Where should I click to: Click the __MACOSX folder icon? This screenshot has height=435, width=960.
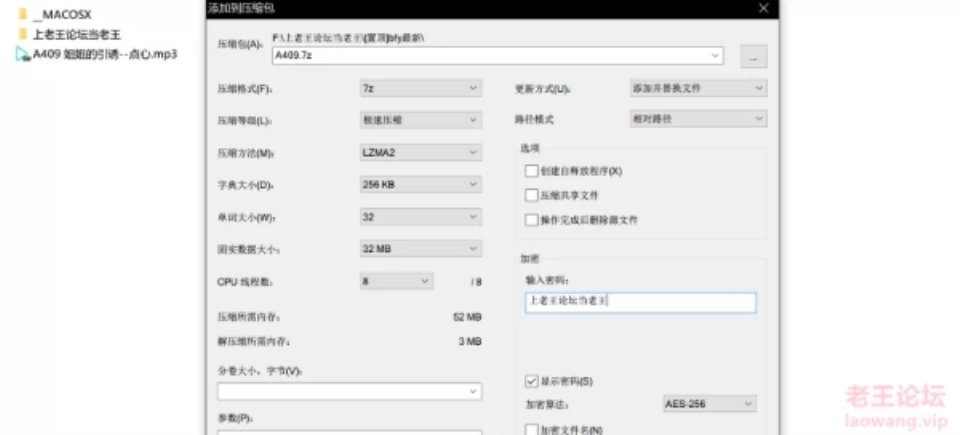tap(23, 15)
